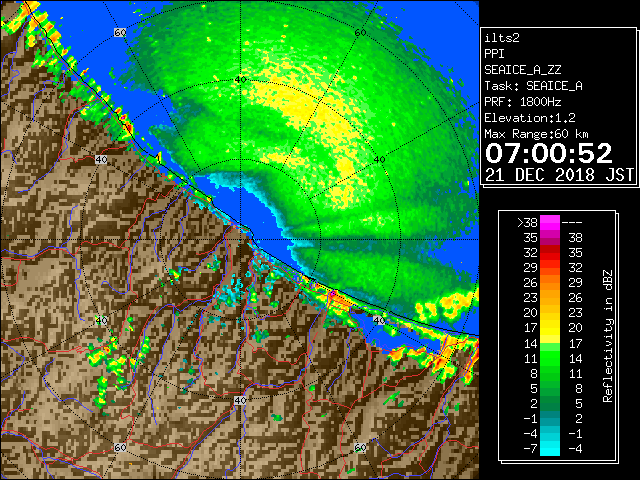Pick the bright green legend swatch beside 11
The height and width of the screenshot is (480, 640).
[550, 358]
